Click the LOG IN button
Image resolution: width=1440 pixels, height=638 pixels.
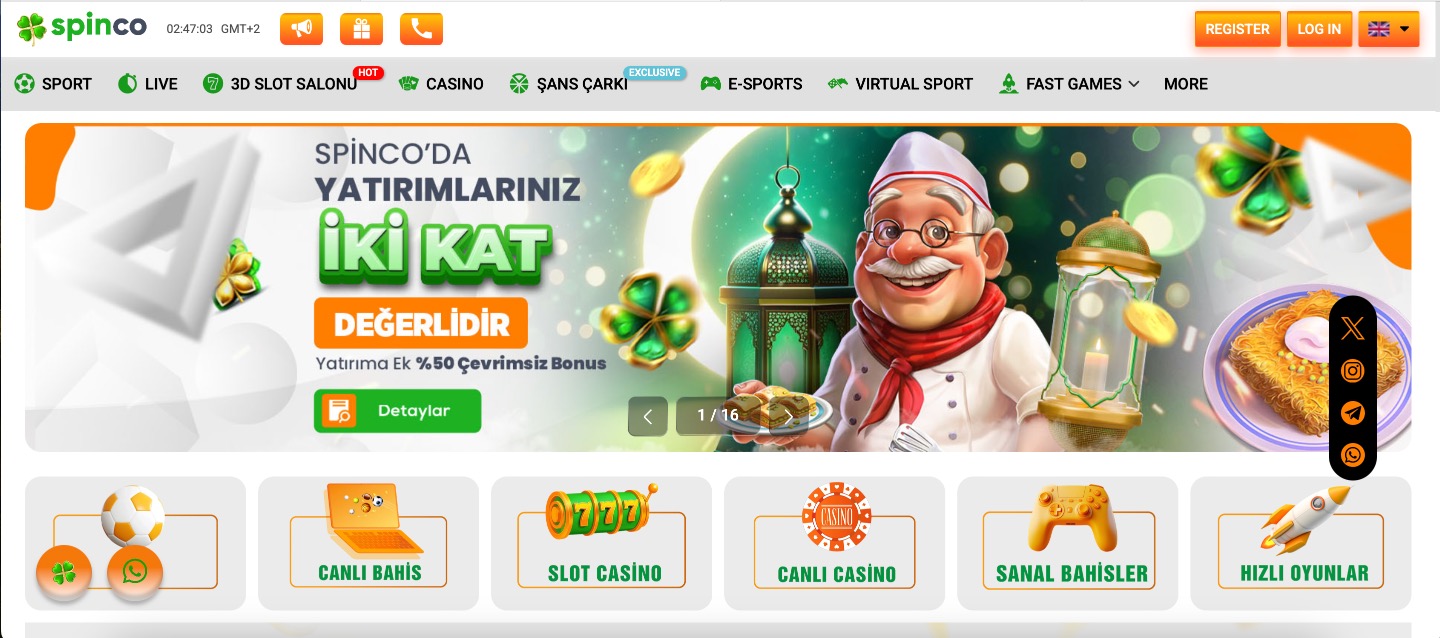(x=1319, y=29)
